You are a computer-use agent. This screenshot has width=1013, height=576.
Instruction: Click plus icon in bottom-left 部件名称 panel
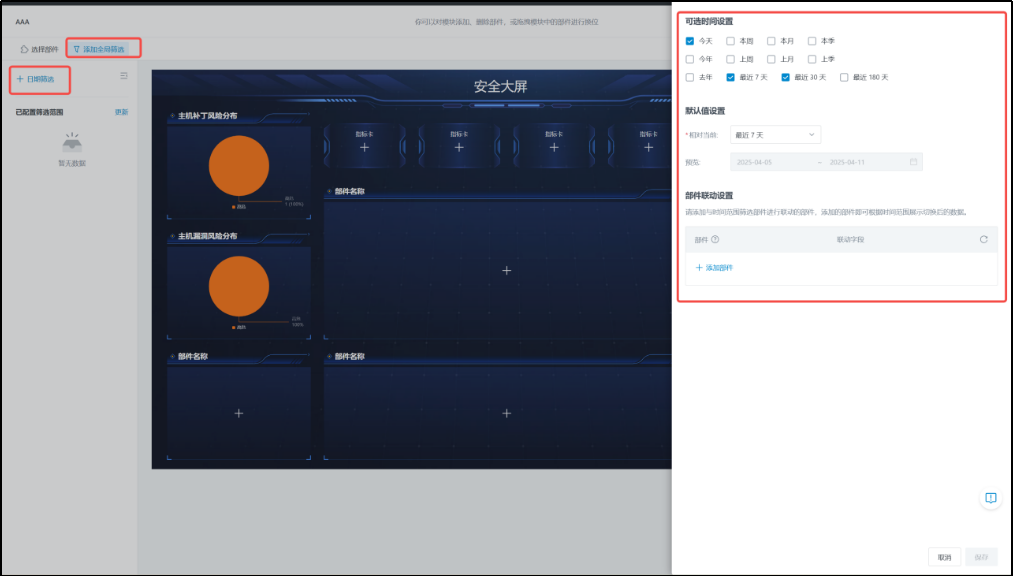pyautogui.click(x=238, y=413)
